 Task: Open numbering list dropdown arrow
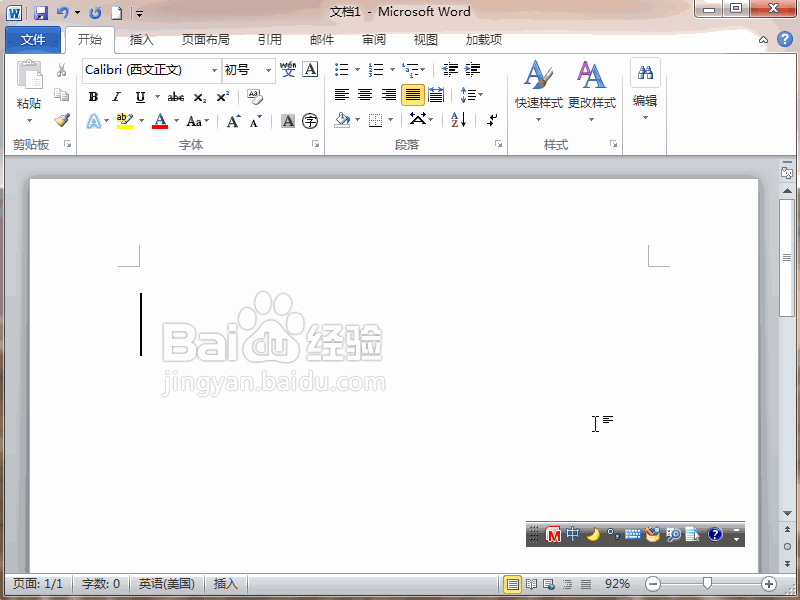click(x=392, y=69)
